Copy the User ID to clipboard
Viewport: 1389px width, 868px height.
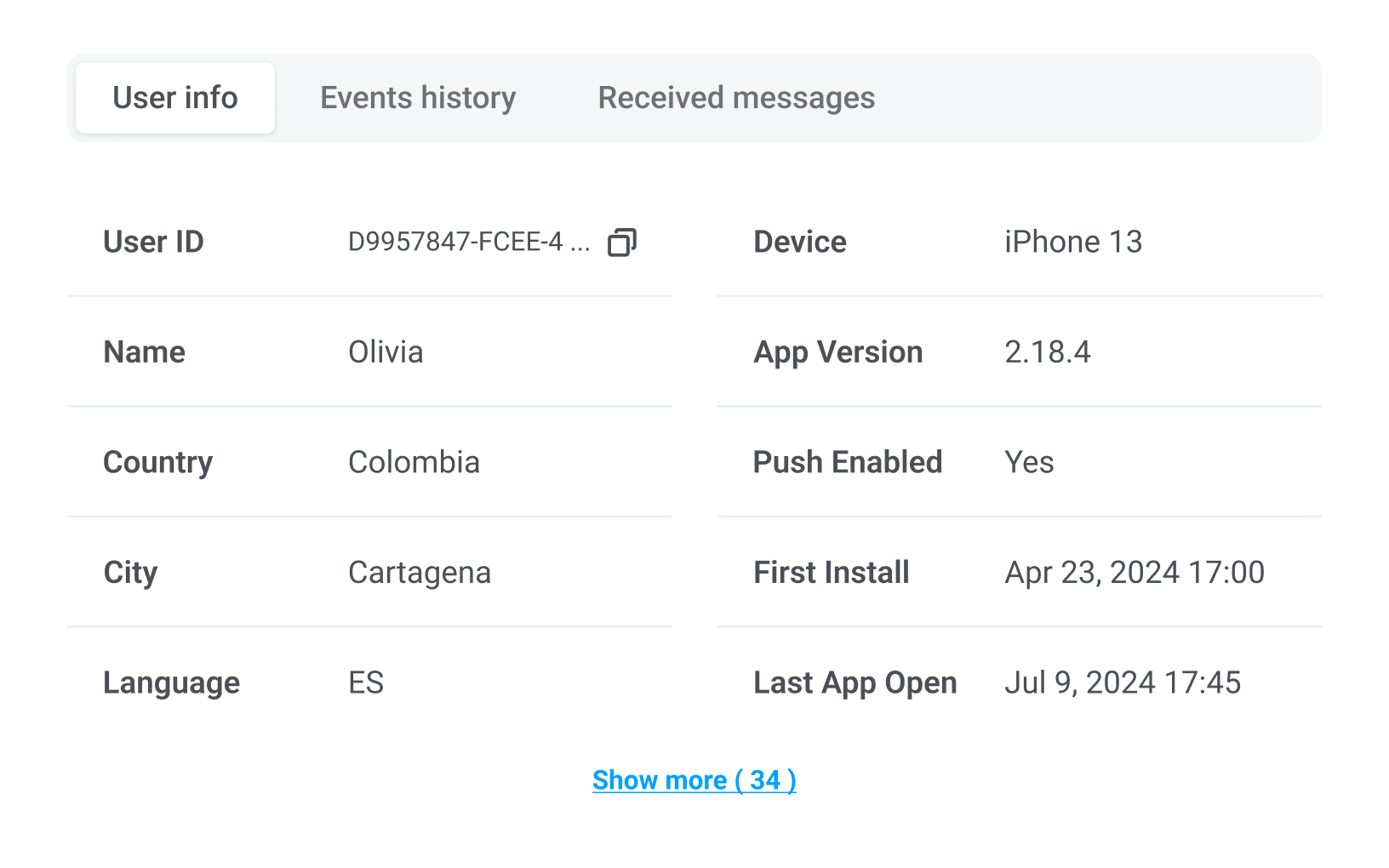pyautogui.click(x=621, y=243)
